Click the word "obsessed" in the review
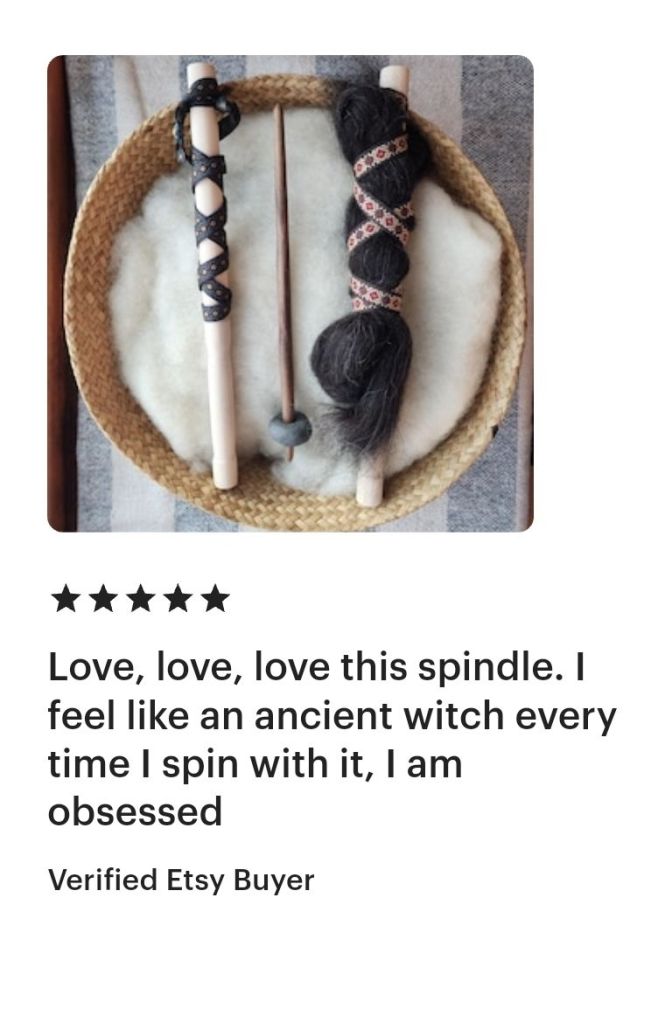 click(x=135, y=812)
